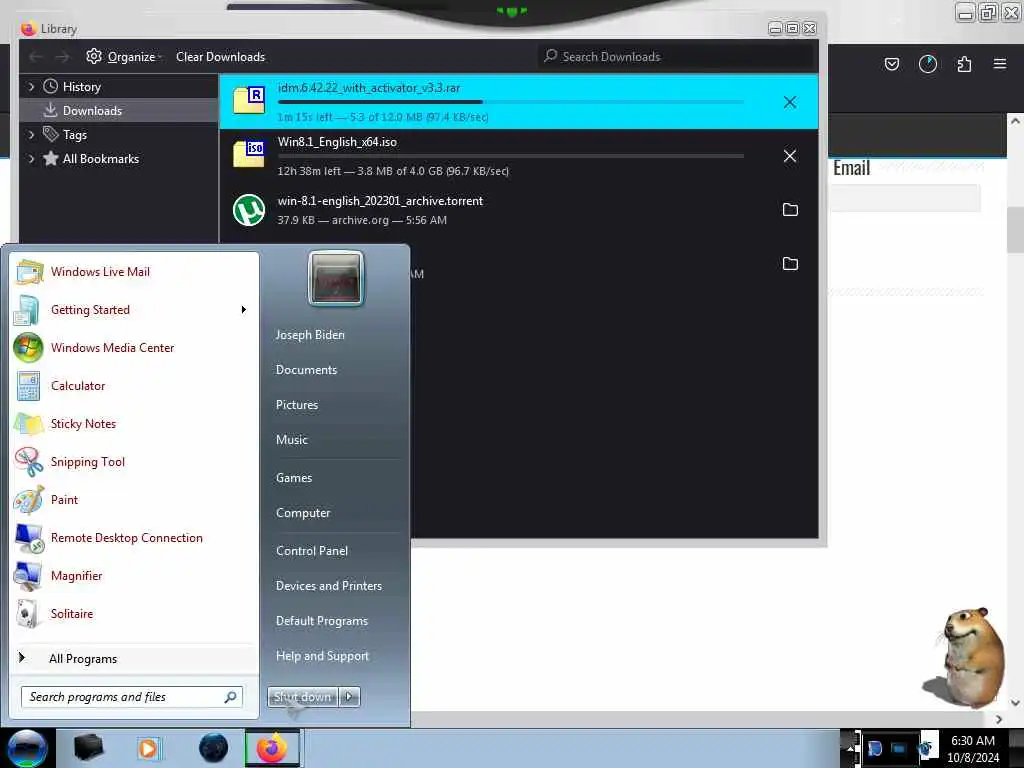Open Games from Start menu
Viewport: 1024px width, 768px height.
point(294,478)
